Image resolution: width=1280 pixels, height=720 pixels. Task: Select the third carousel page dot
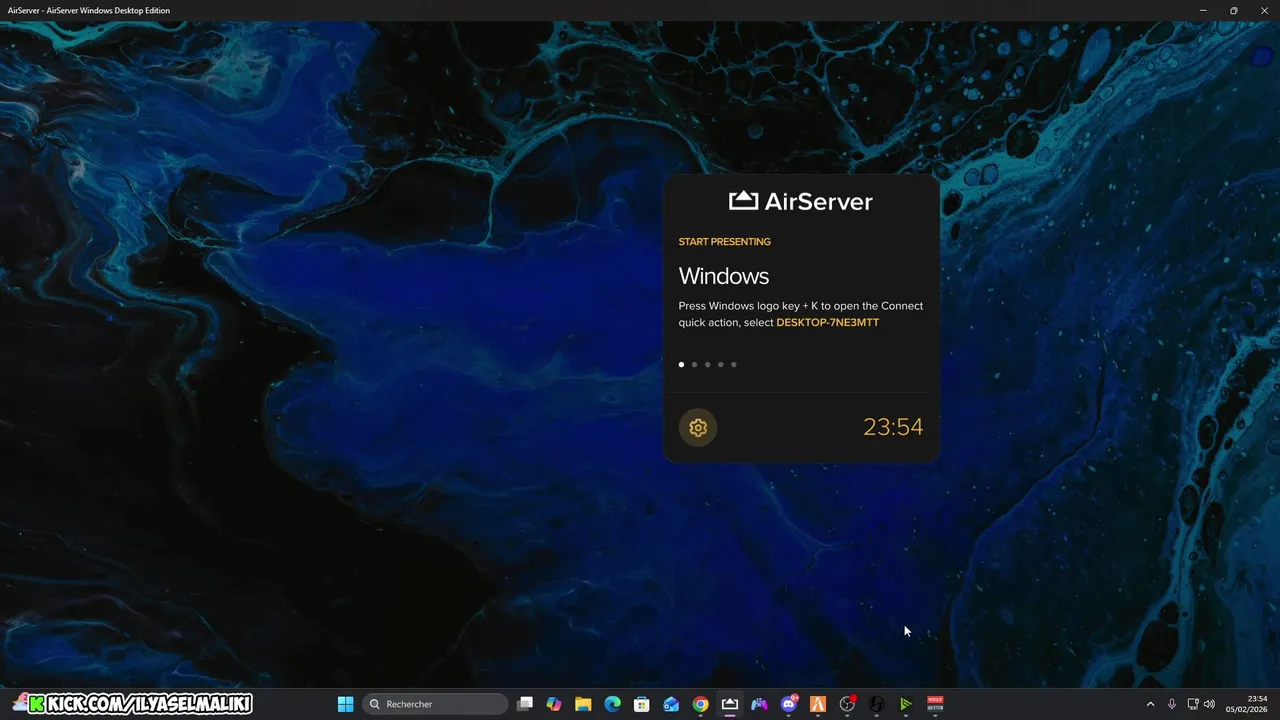(x=708, y=365)
